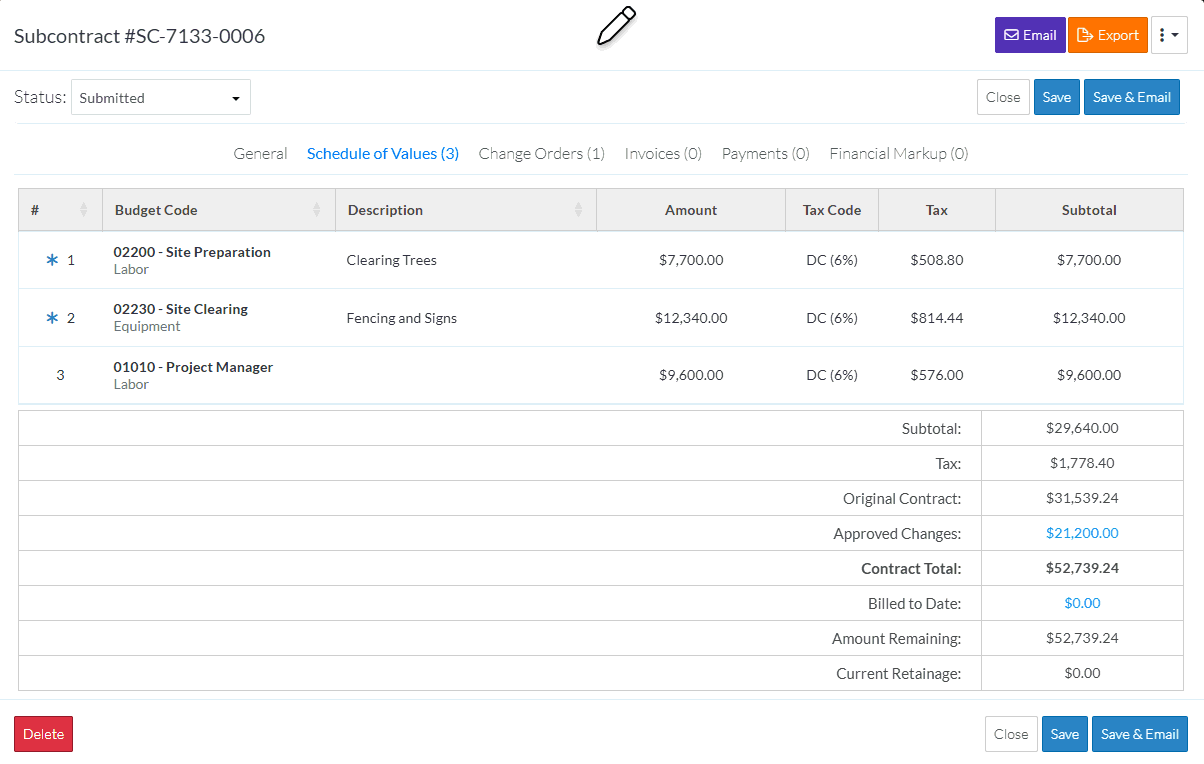This screenshot has height=764, width=1204.
Task: Click the DC (6%) tax code in row 3
Action: pyautogui.click(x=832, y=375)
